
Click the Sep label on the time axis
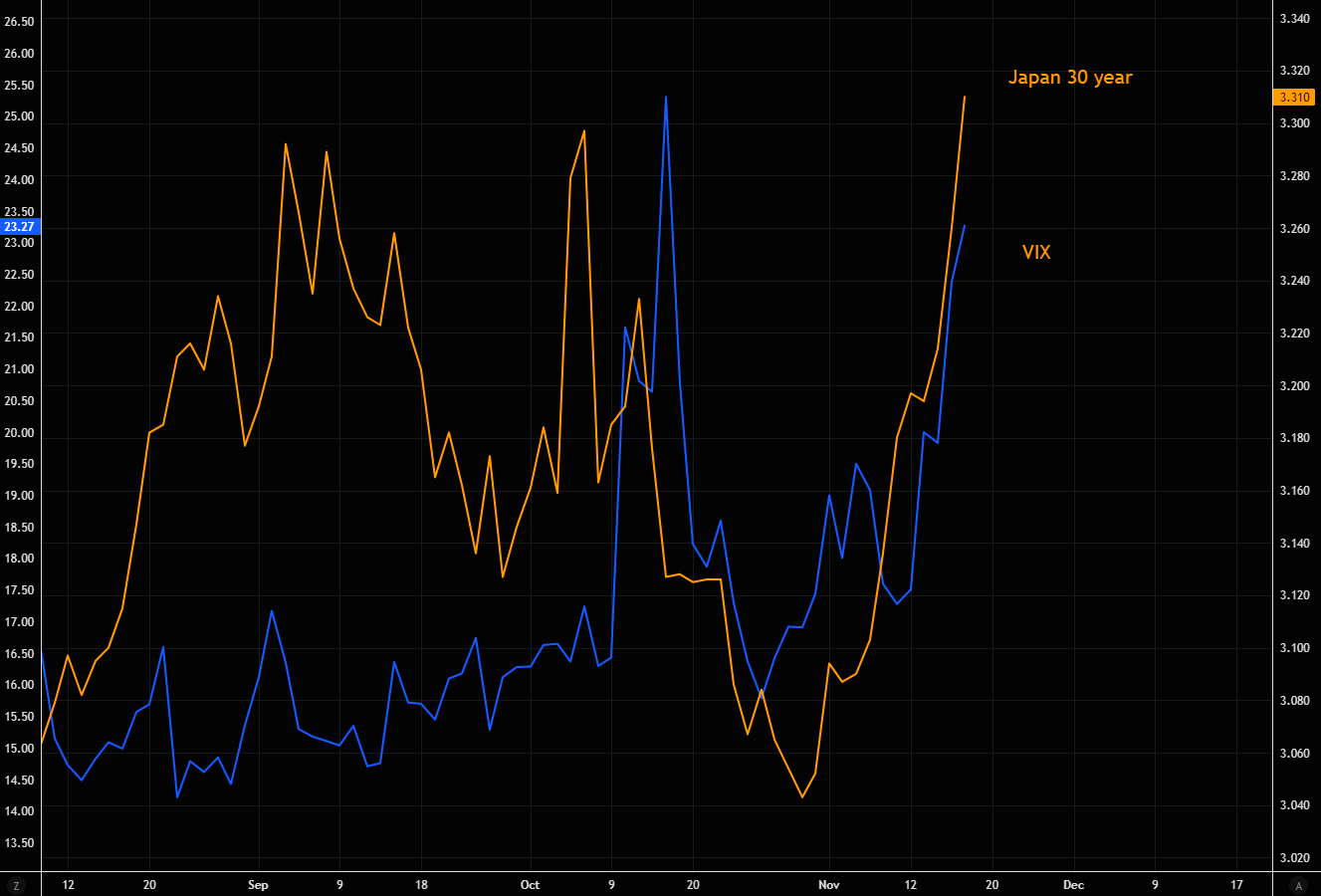pyautogui.click(x=258, y=885)
